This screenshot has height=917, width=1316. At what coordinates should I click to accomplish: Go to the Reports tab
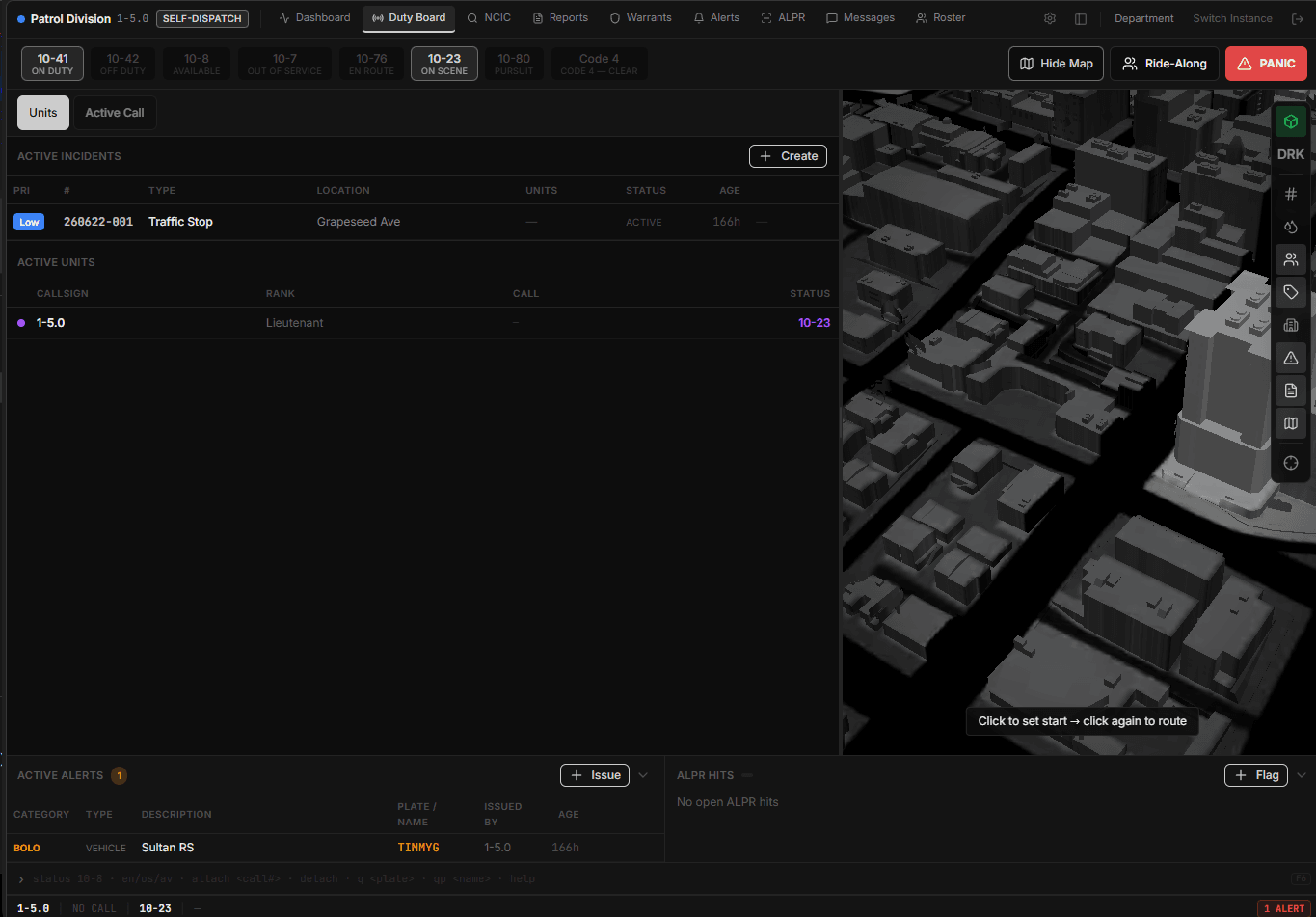click(x=560, y=18)
